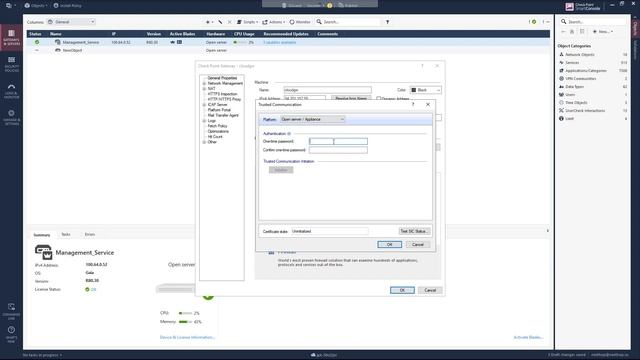Open Manage & Settings view in left sidebar

point(11,117)
